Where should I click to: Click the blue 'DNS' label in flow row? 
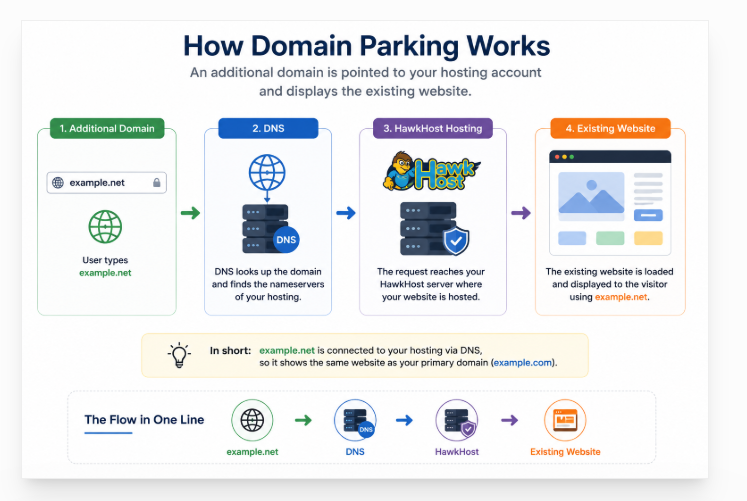click(355, 452)
